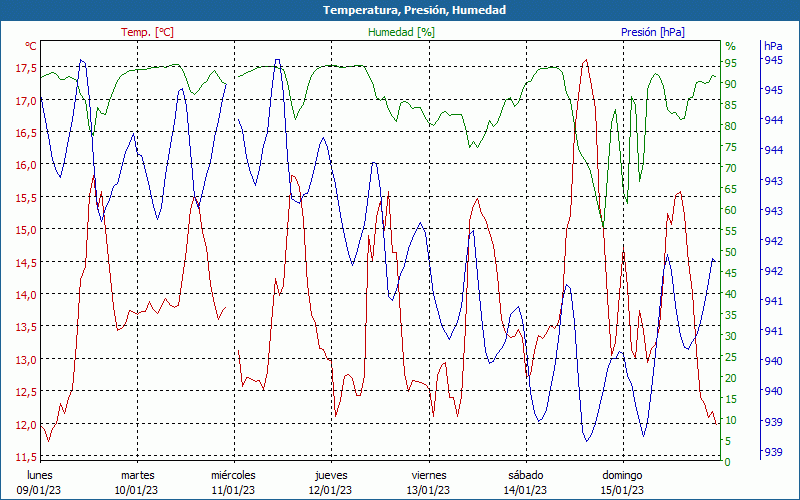Click green humidity axis value "85"

tap(731, 105)
